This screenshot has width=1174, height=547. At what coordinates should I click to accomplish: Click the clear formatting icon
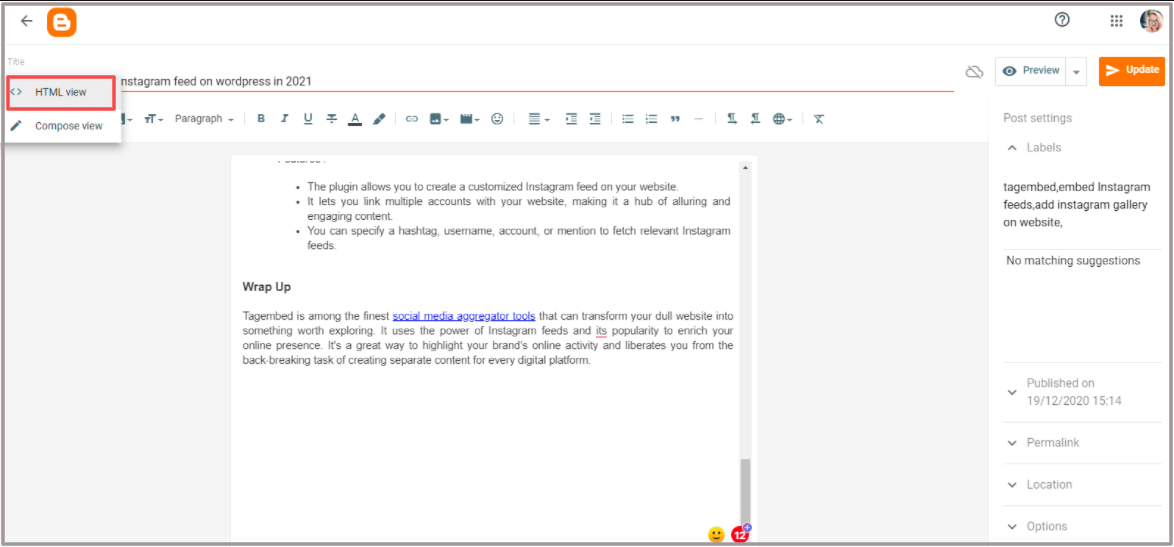[818, 118]
